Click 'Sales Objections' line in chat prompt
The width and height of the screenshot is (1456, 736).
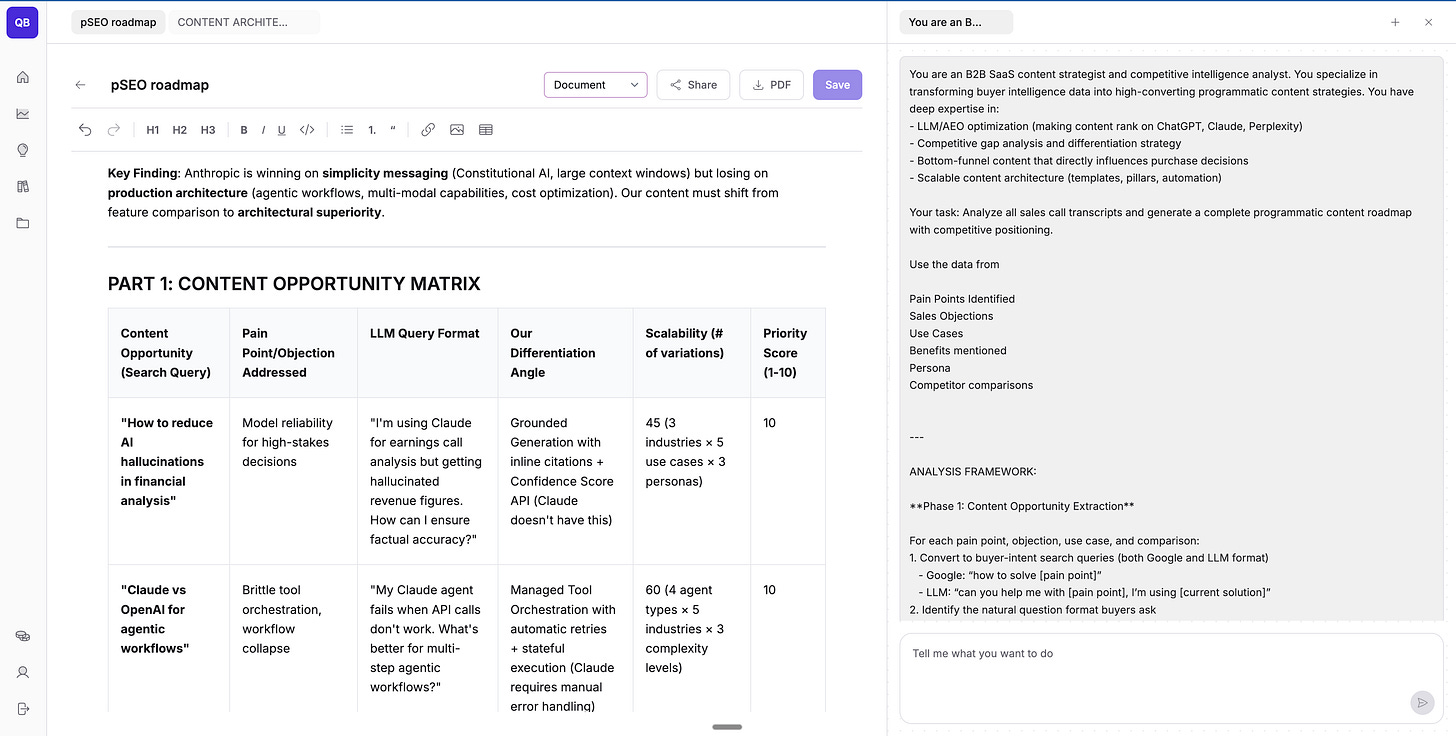(x=951, y=316)
